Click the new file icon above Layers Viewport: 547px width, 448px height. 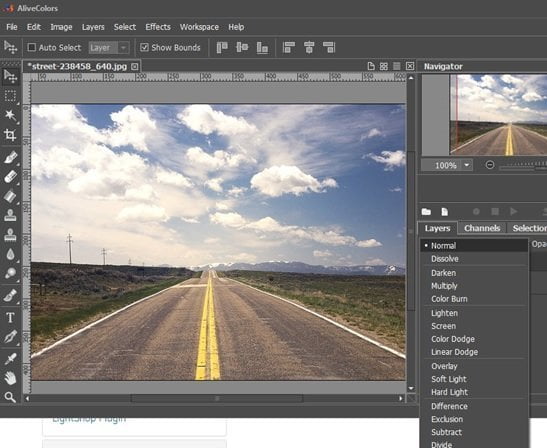pos(444,212)
